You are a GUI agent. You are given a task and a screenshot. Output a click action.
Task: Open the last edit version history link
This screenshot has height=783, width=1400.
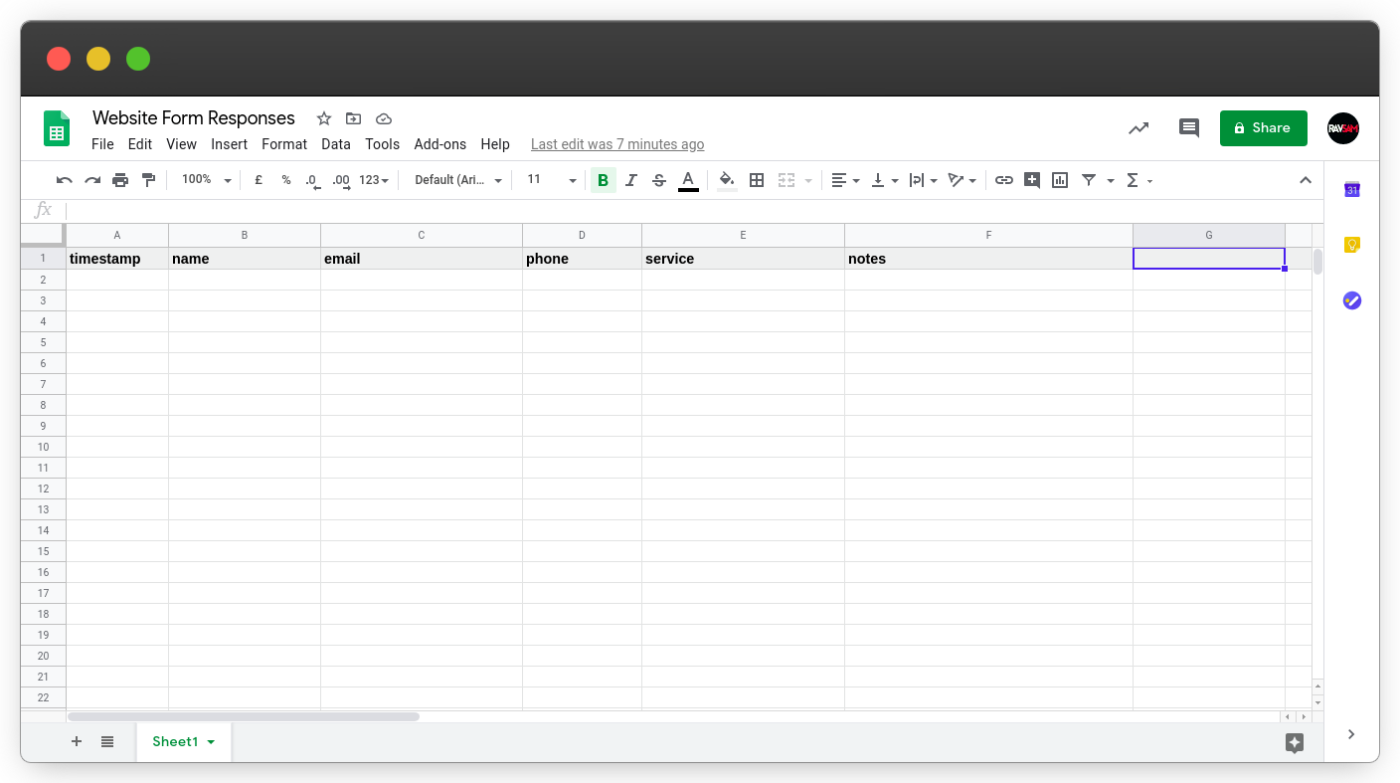pyautogui.click(x=617, y=144)
